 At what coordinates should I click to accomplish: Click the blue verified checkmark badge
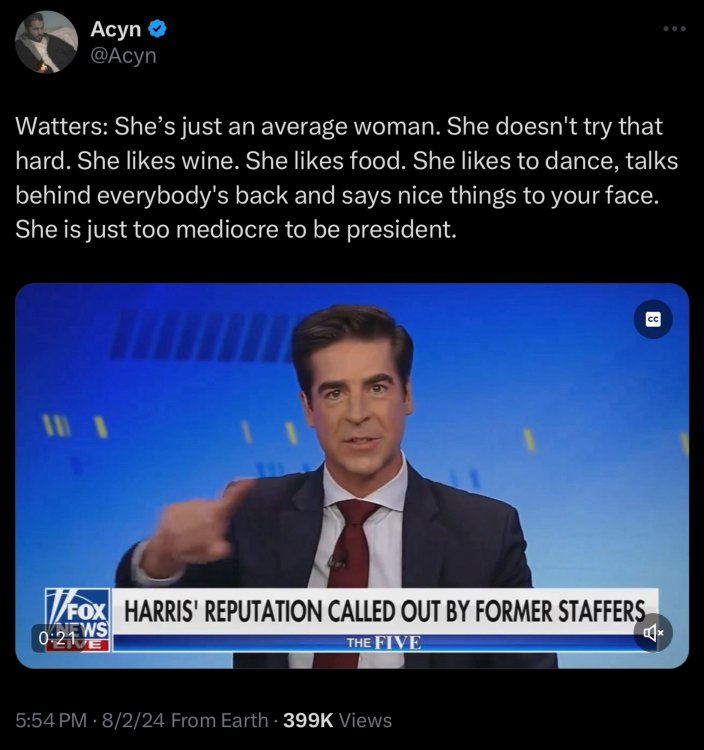pyautogui.click(x=157, y=29)
